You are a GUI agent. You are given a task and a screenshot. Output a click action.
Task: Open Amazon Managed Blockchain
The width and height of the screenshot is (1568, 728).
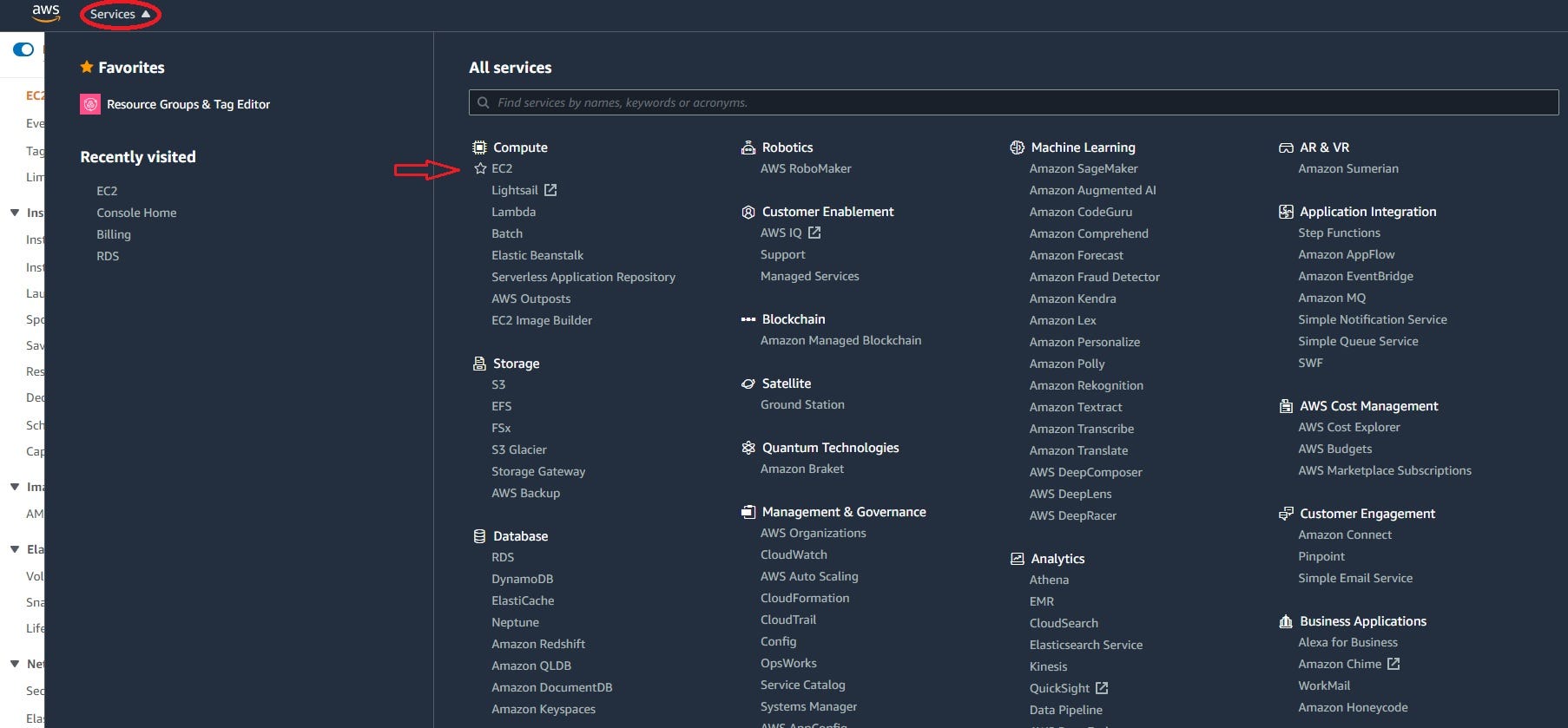pyautogui.click(x=841, y=340)
